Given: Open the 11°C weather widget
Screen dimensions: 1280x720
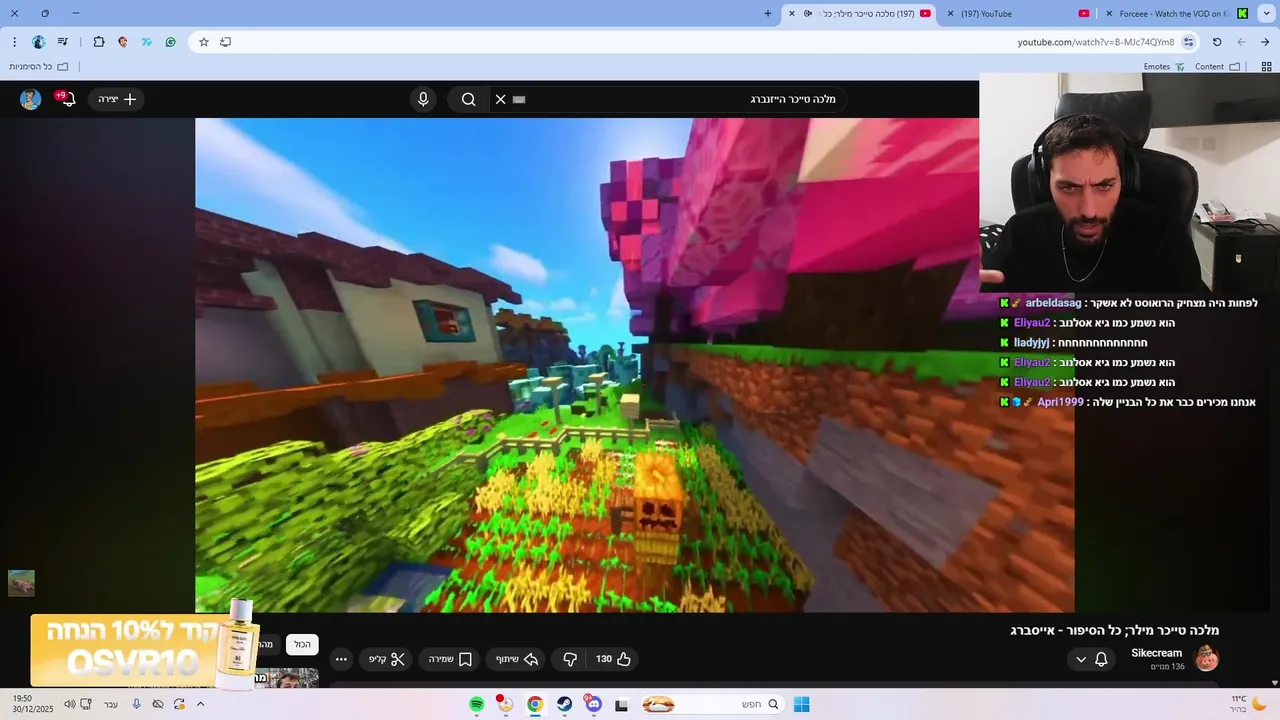Looking at the screenshot, I should 1248,704.
